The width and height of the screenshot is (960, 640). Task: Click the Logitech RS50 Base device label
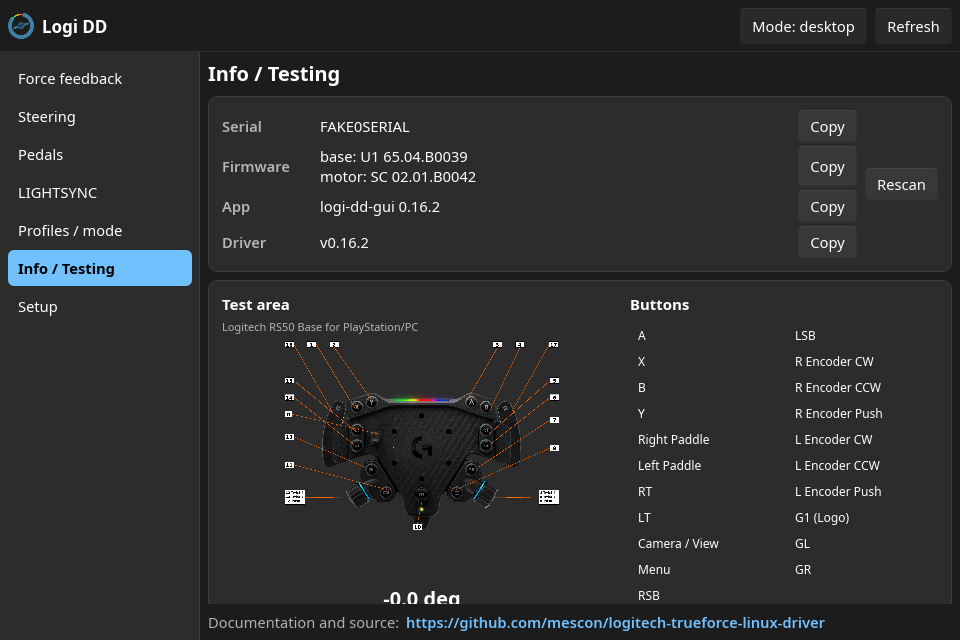pos(320,327)
